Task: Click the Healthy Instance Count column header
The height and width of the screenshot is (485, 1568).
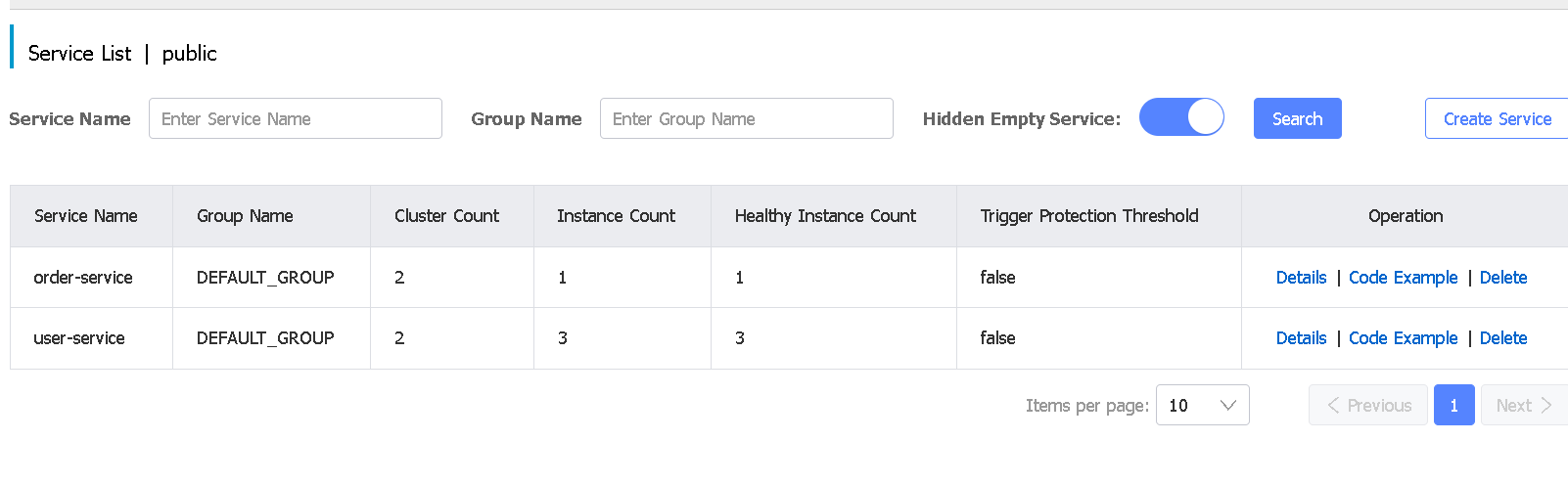Action: [x=825, y=216]
